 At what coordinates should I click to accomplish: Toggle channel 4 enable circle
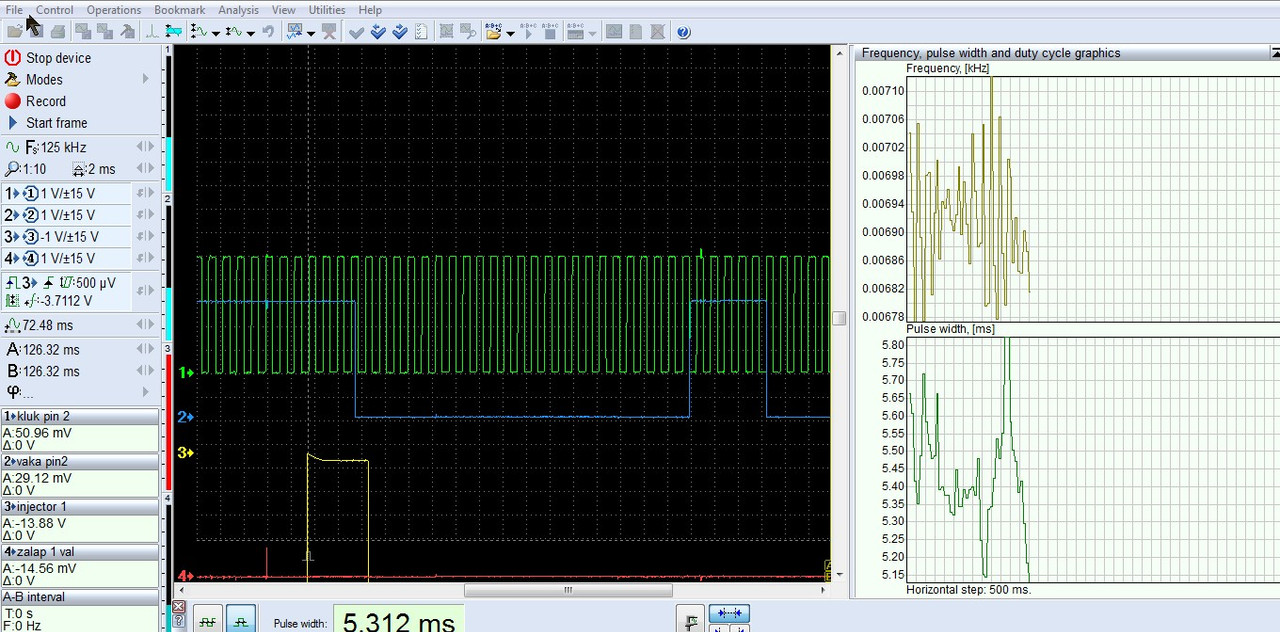click(30, 259)
